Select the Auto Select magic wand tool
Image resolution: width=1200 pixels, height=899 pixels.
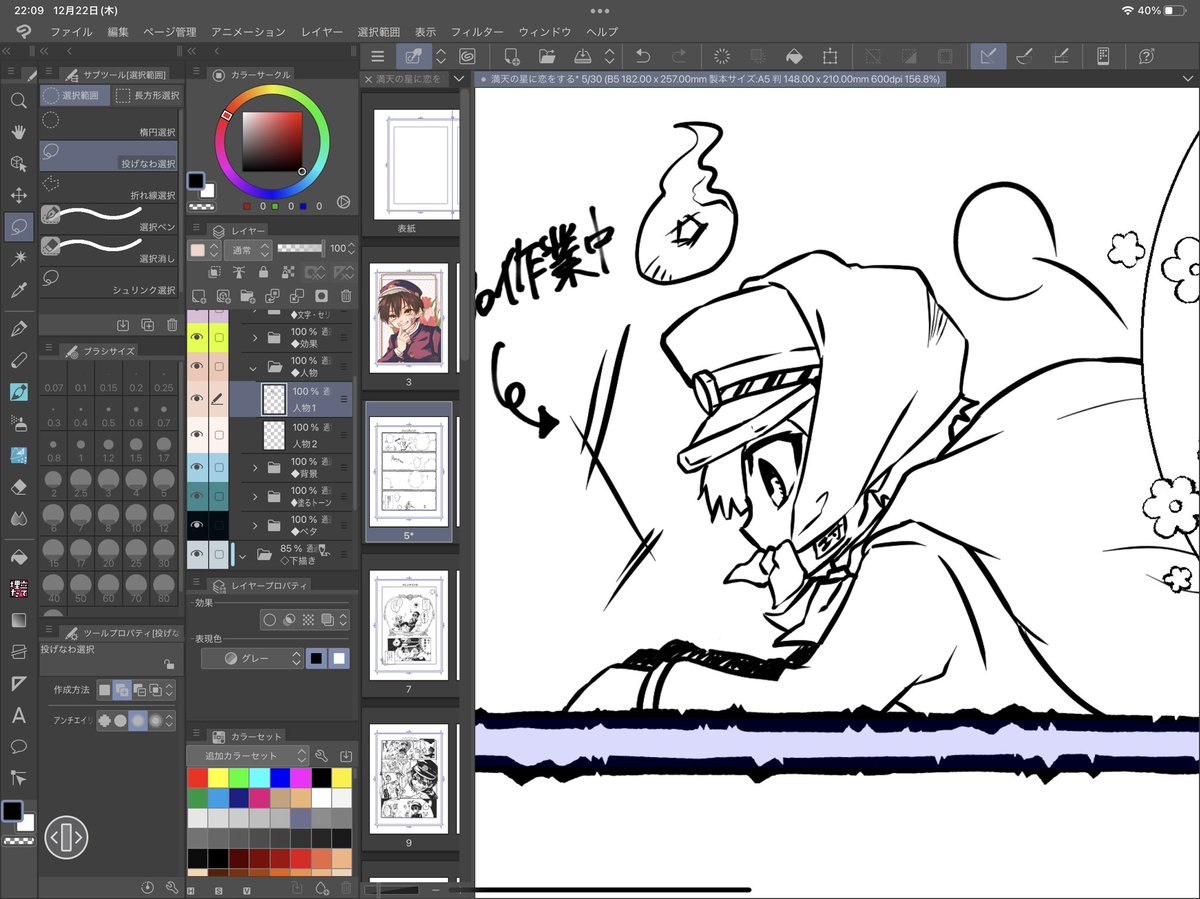point(18,258)
